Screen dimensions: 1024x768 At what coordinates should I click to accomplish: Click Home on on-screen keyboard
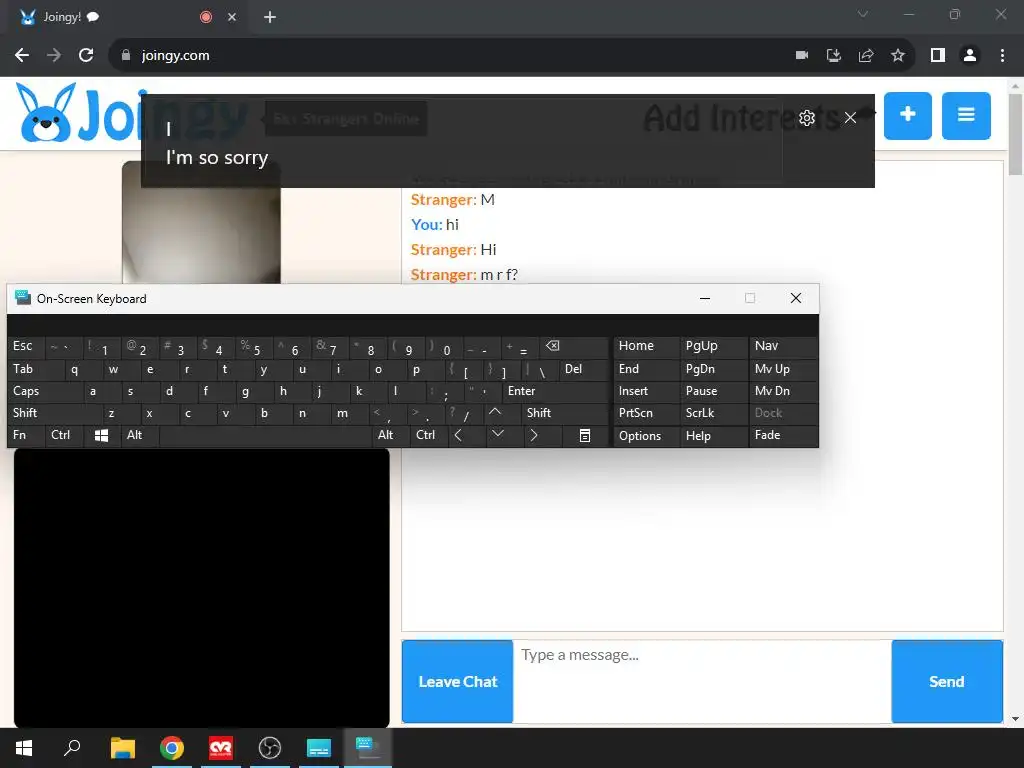point(647,346)
